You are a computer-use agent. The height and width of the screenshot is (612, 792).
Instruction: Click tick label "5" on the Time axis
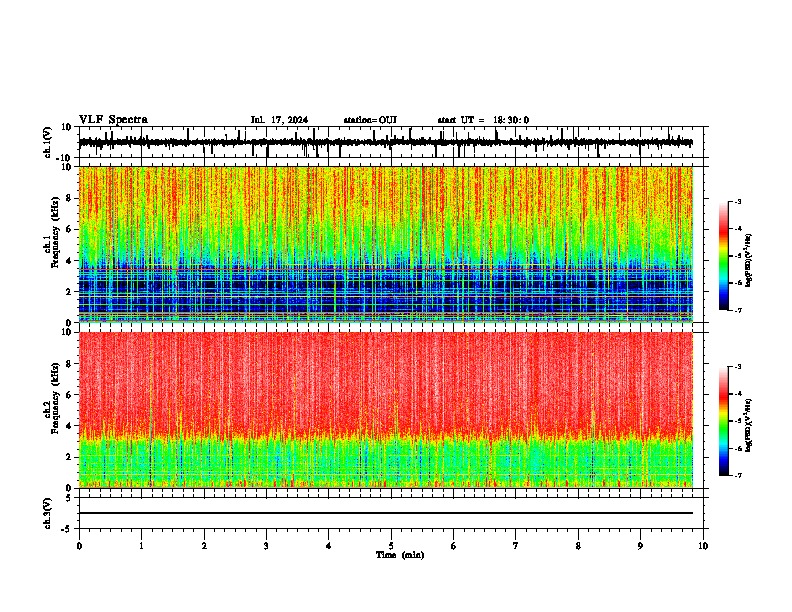coord(391,546)
